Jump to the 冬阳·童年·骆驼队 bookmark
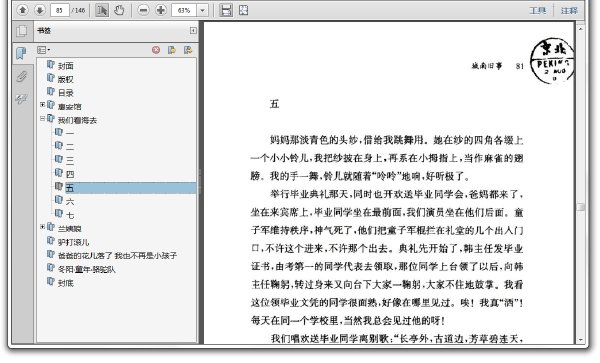 point(86,269)
